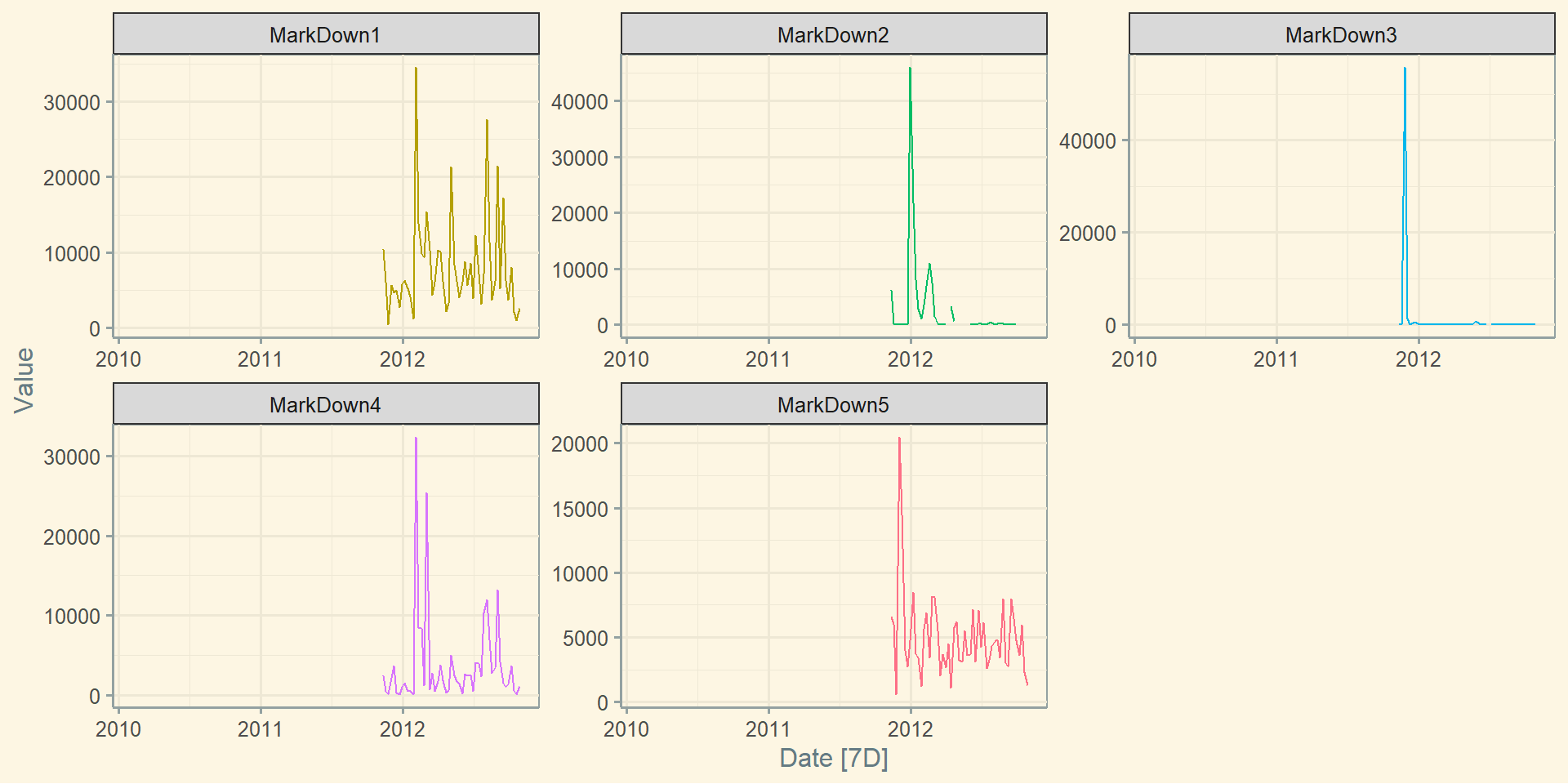Click the "Date [7D]" x-axis title

(833, 758)
